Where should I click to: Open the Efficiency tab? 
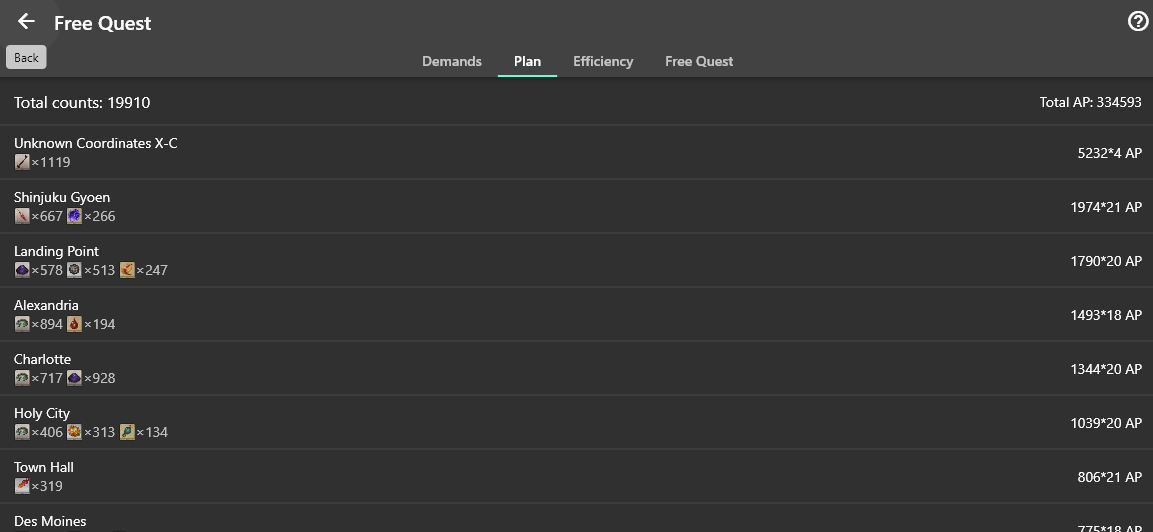pyautogui.click(x=603, y=61)
